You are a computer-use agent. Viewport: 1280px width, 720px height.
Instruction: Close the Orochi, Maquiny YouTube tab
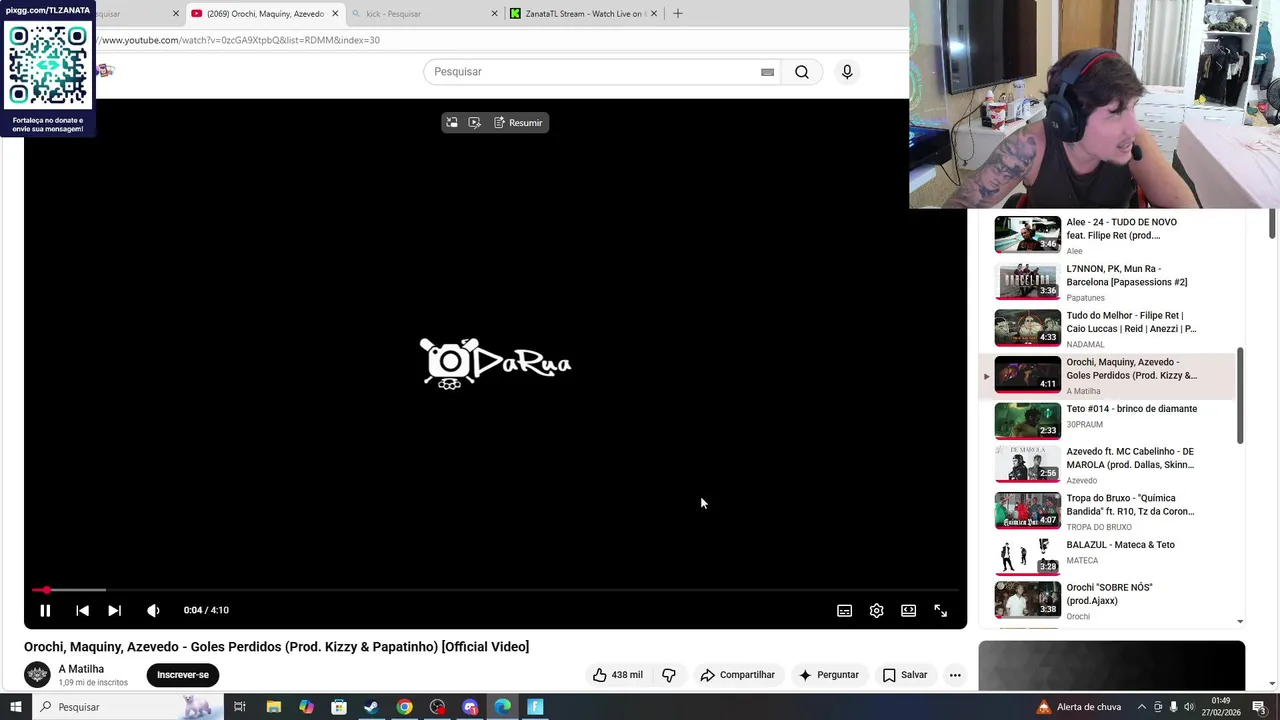click(x=335, y=14)
